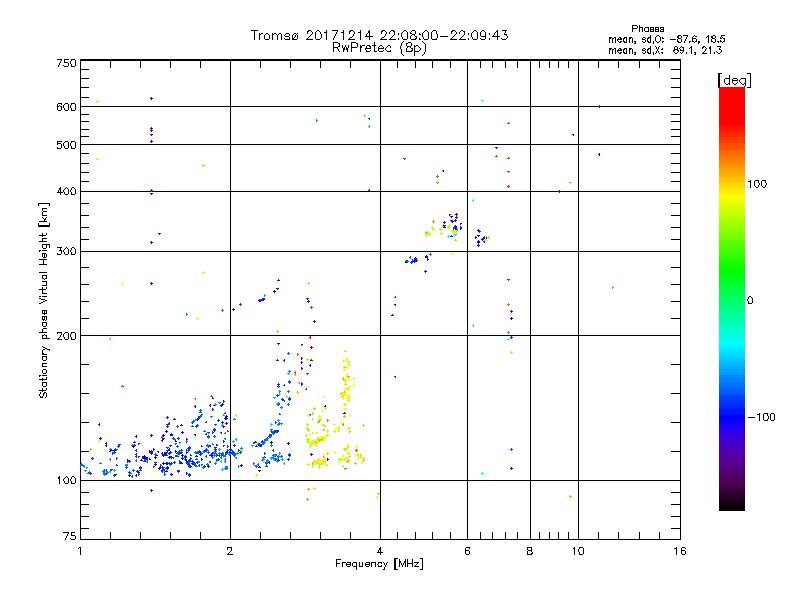The width and height of the screenshot is (800, 600).
Task: Click the y-axis tick label '500'
Action: [x=66, y=145]
